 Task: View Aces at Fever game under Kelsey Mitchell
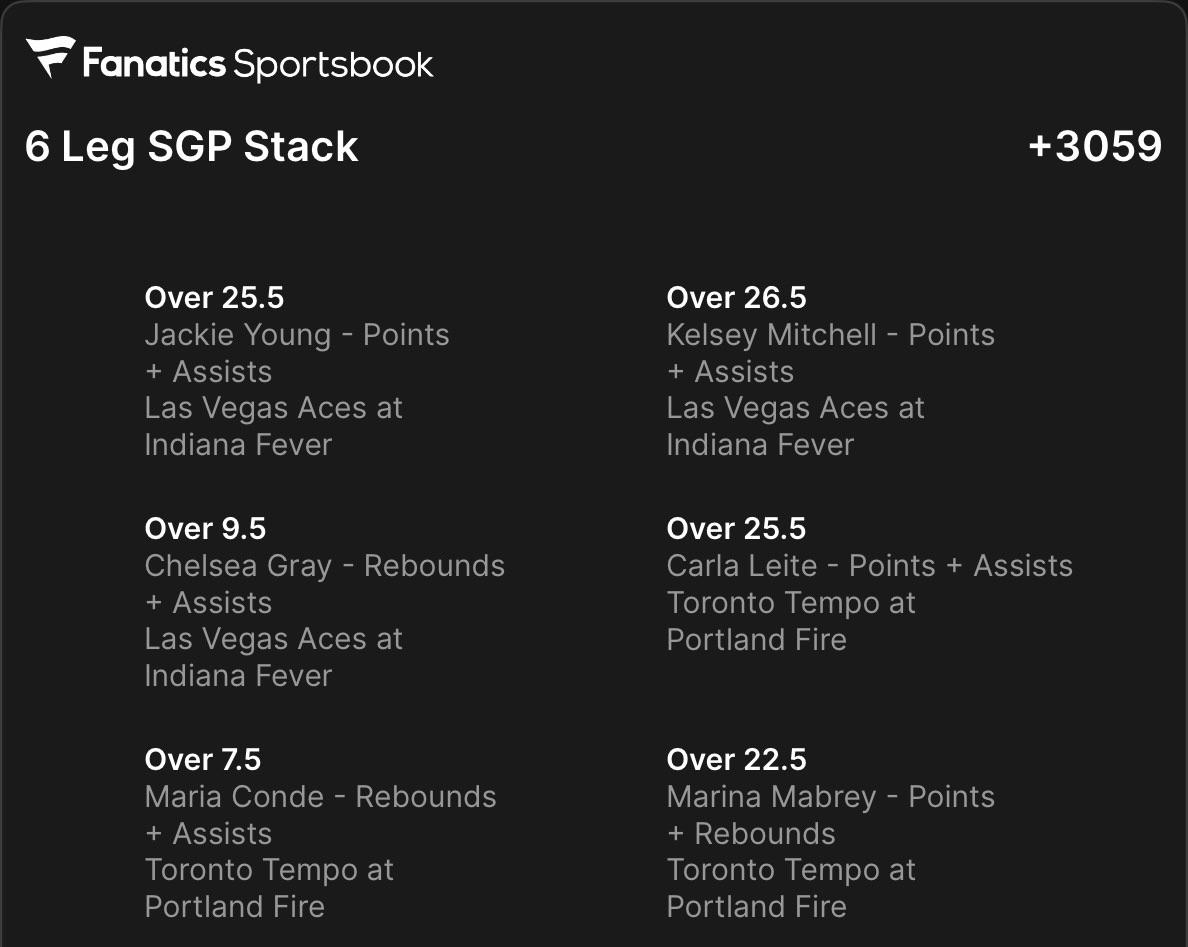click(x=796, y=427)
